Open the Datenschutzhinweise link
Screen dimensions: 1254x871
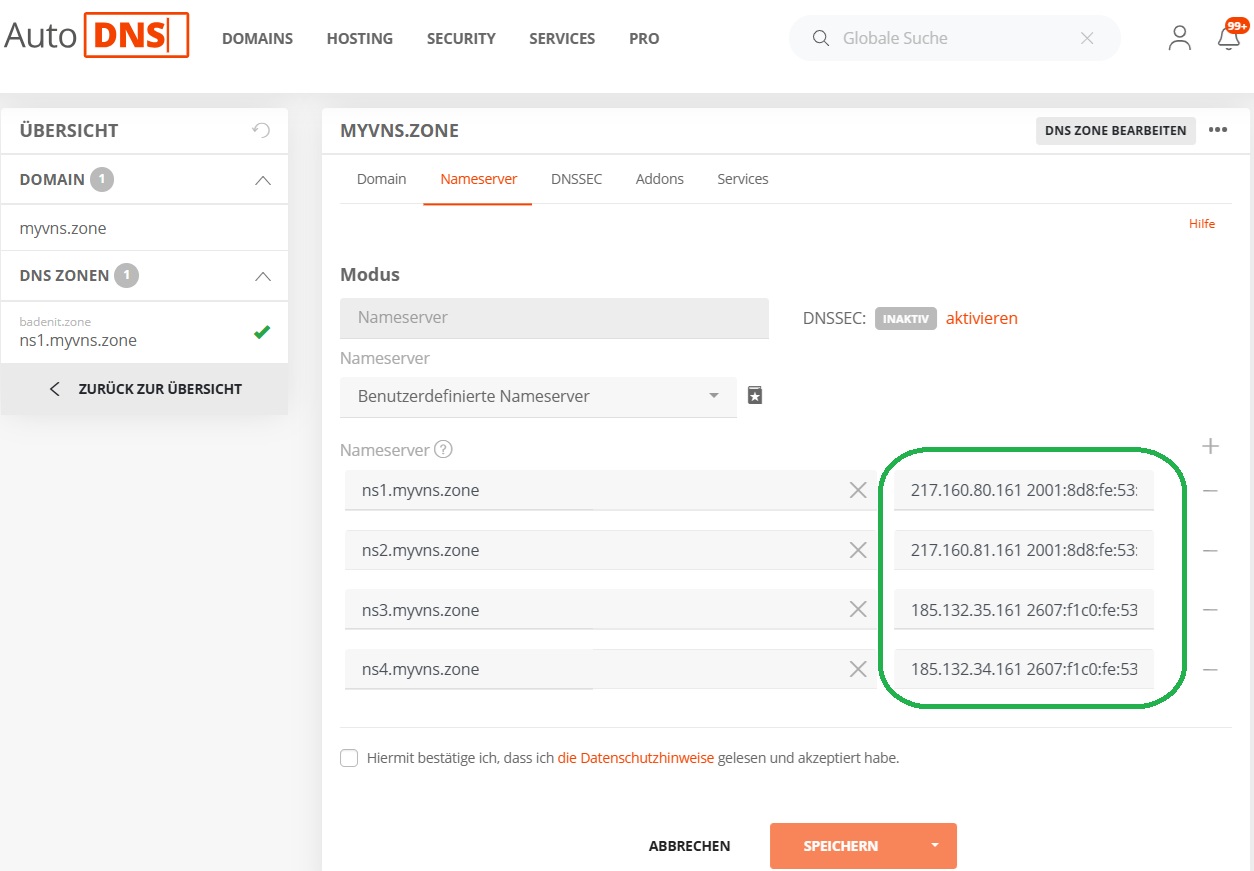636,758
